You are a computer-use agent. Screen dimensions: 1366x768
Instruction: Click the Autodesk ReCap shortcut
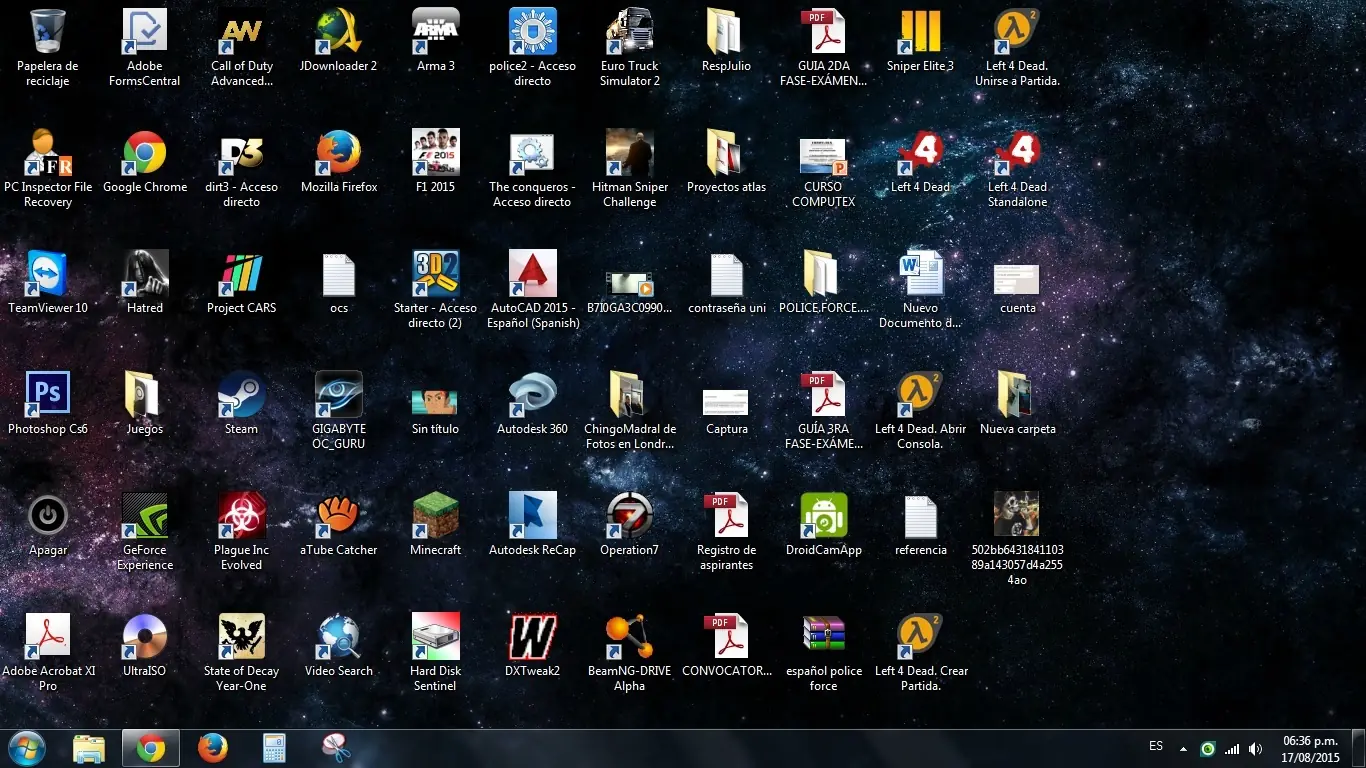pyautogui.click(x=533, y=516)
